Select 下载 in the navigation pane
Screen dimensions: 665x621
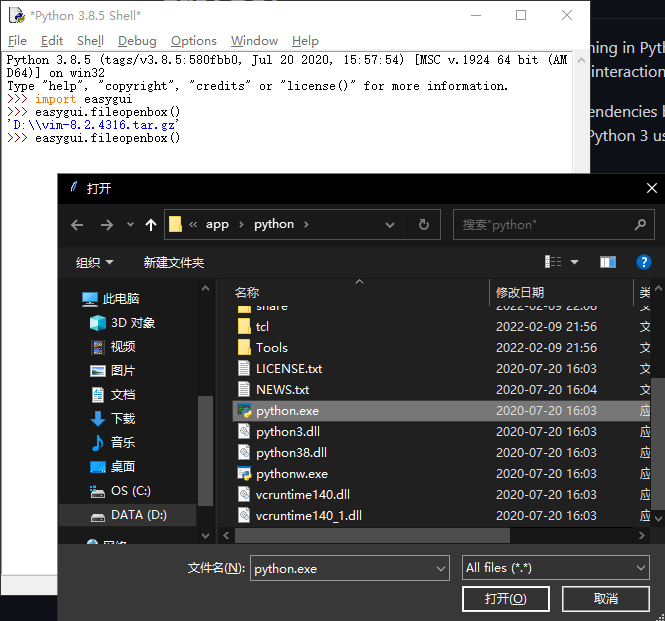pyautogui.click(x=113, y=419)
